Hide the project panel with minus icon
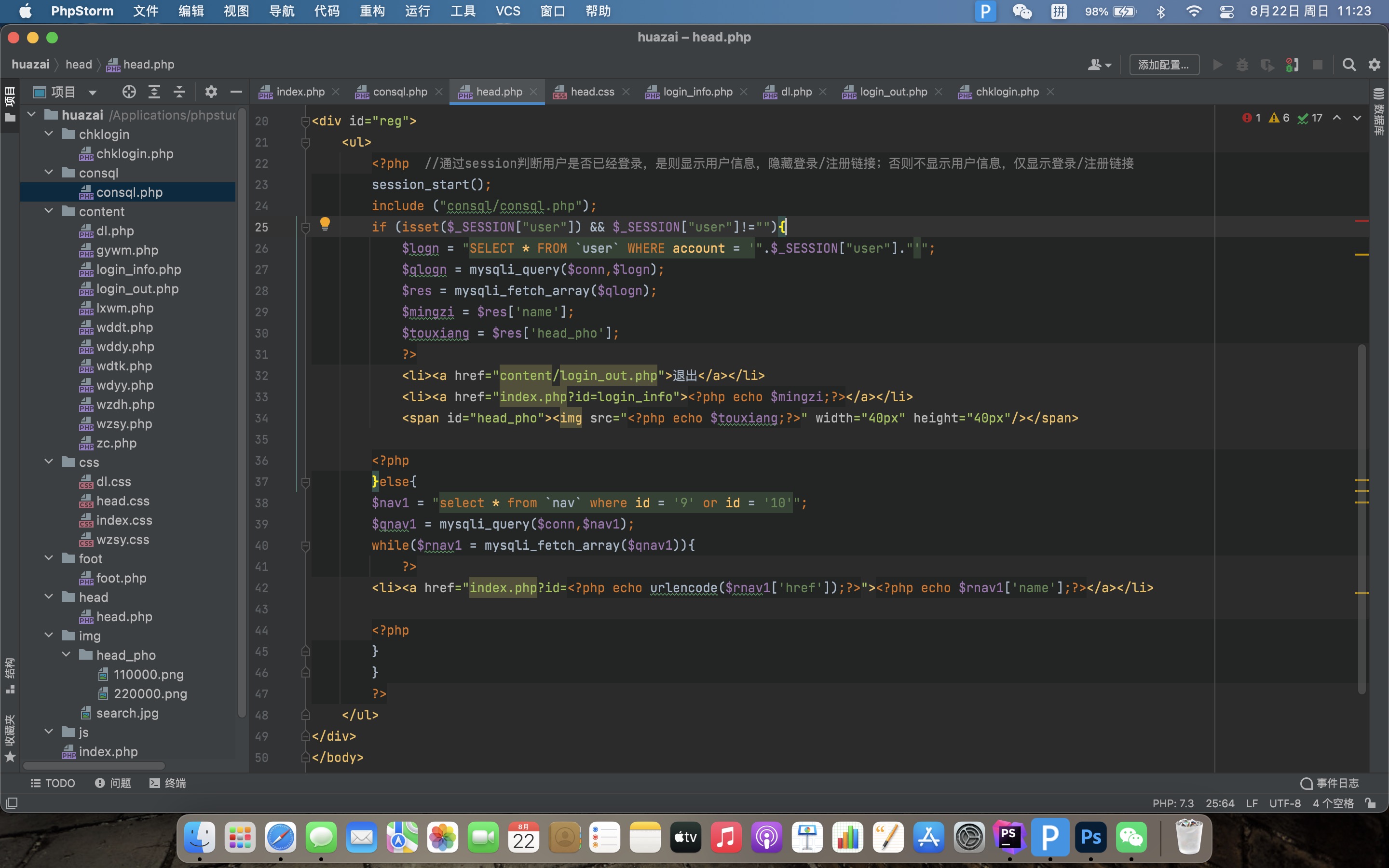 point(236,92)
